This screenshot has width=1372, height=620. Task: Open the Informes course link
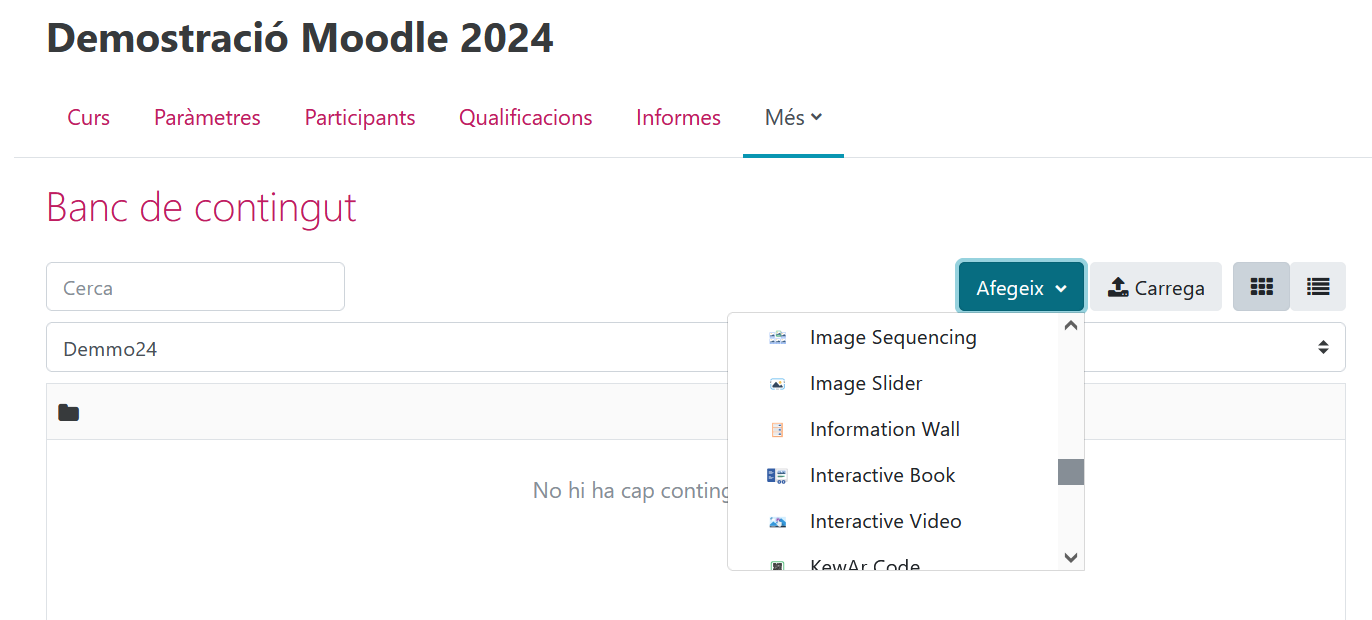click(x=678, y=118)
